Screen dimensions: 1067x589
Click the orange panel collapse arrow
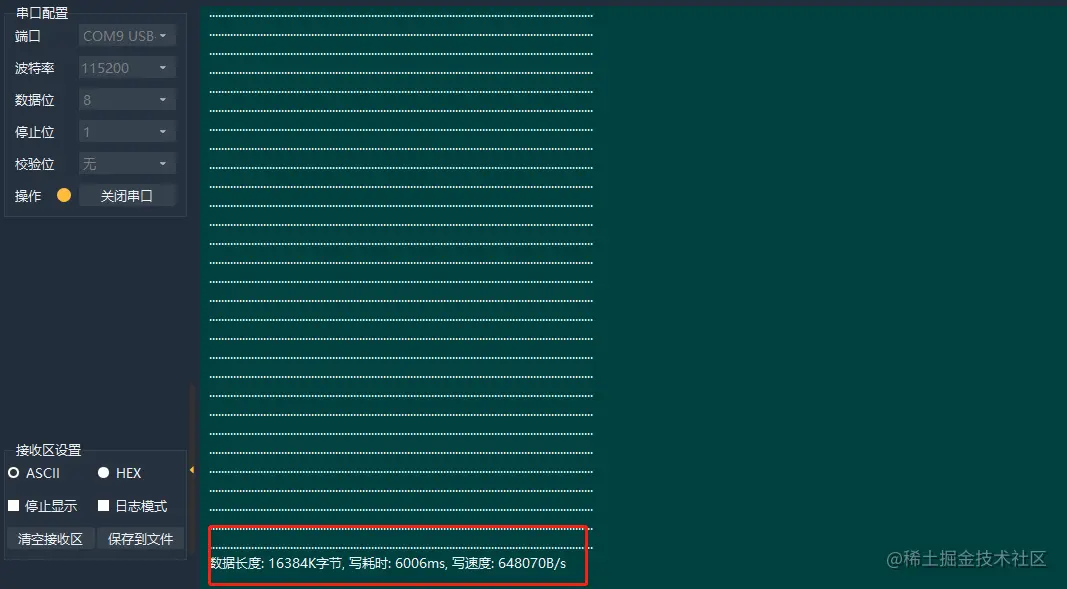[192, 470]
